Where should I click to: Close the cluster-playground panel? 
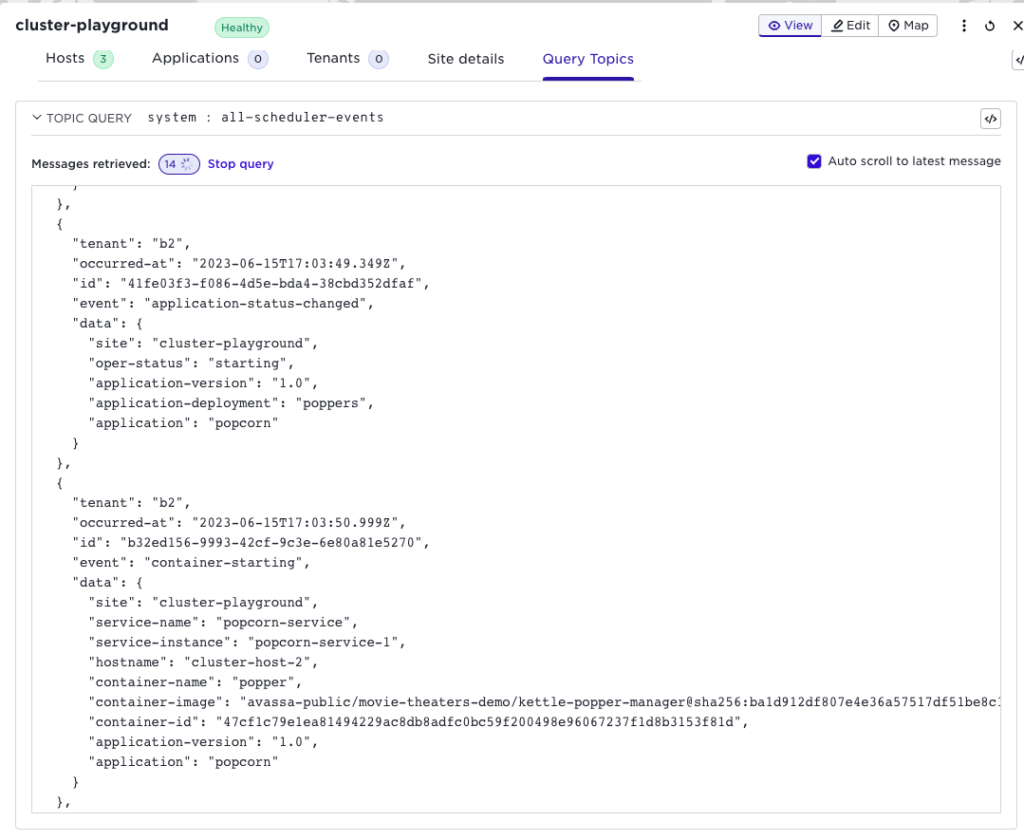pos(1016,26)
